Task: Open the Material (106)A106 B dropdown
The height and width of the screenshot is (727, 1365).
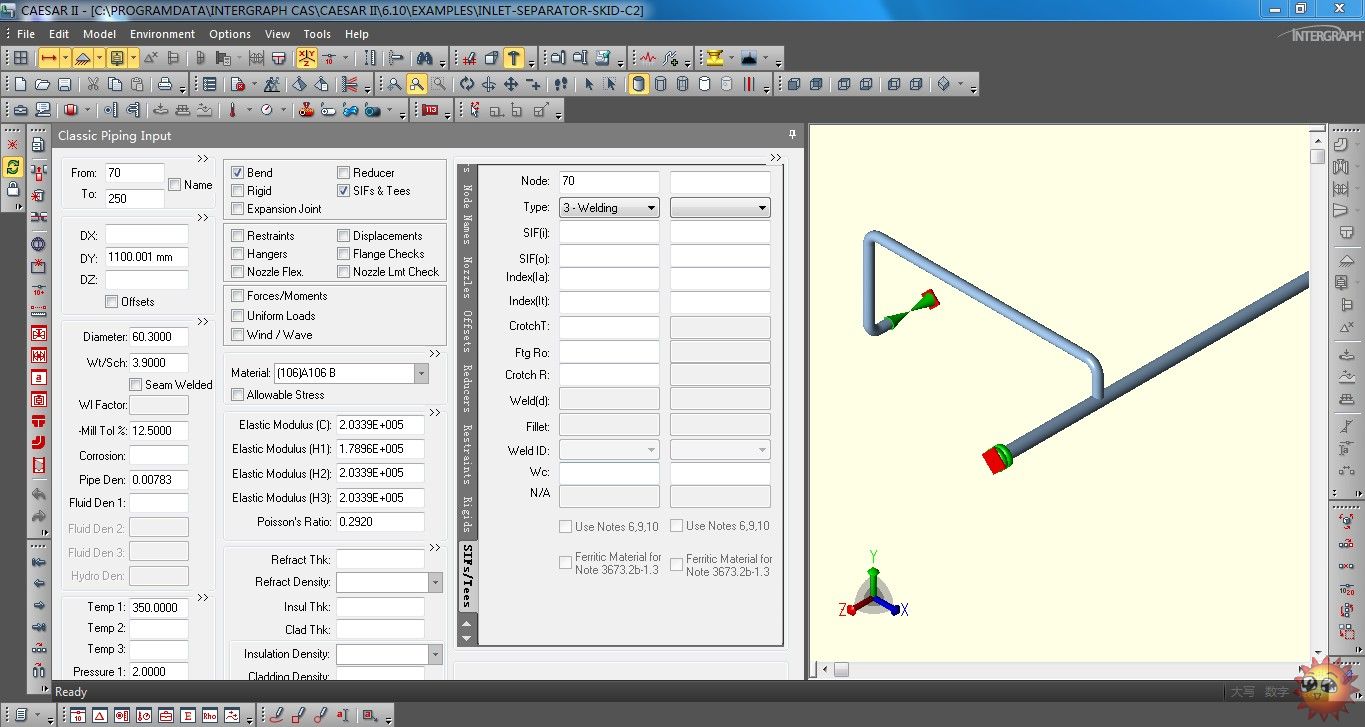Action: 421,373
